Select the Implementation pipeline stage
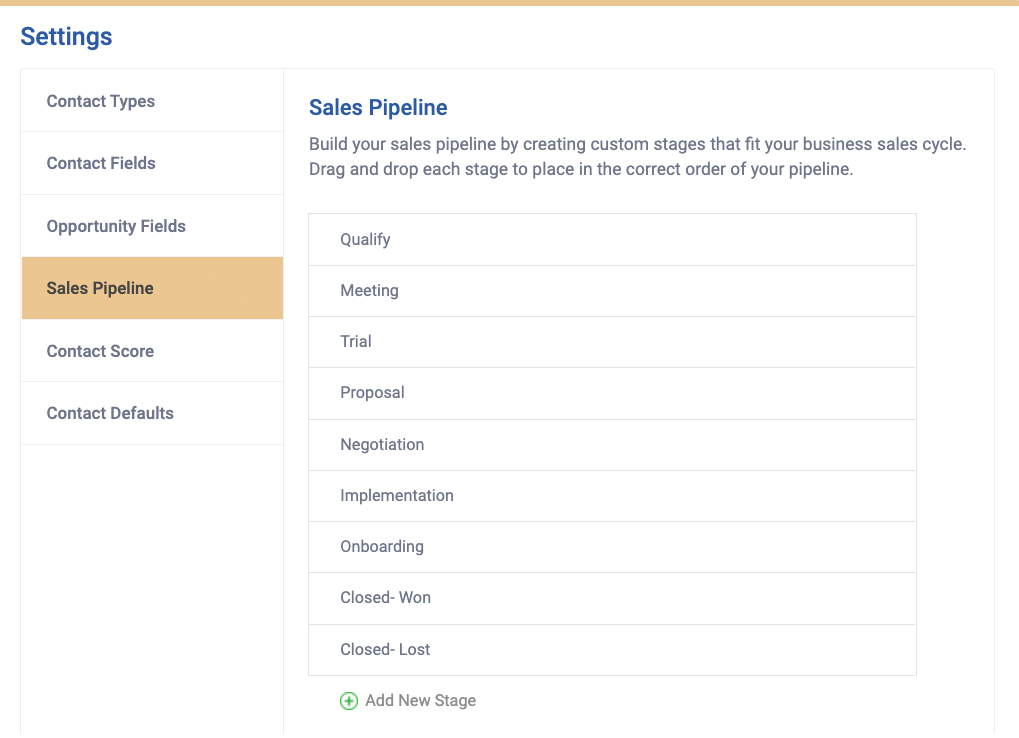Screen dimensions: 1019x738 point(612,496)
